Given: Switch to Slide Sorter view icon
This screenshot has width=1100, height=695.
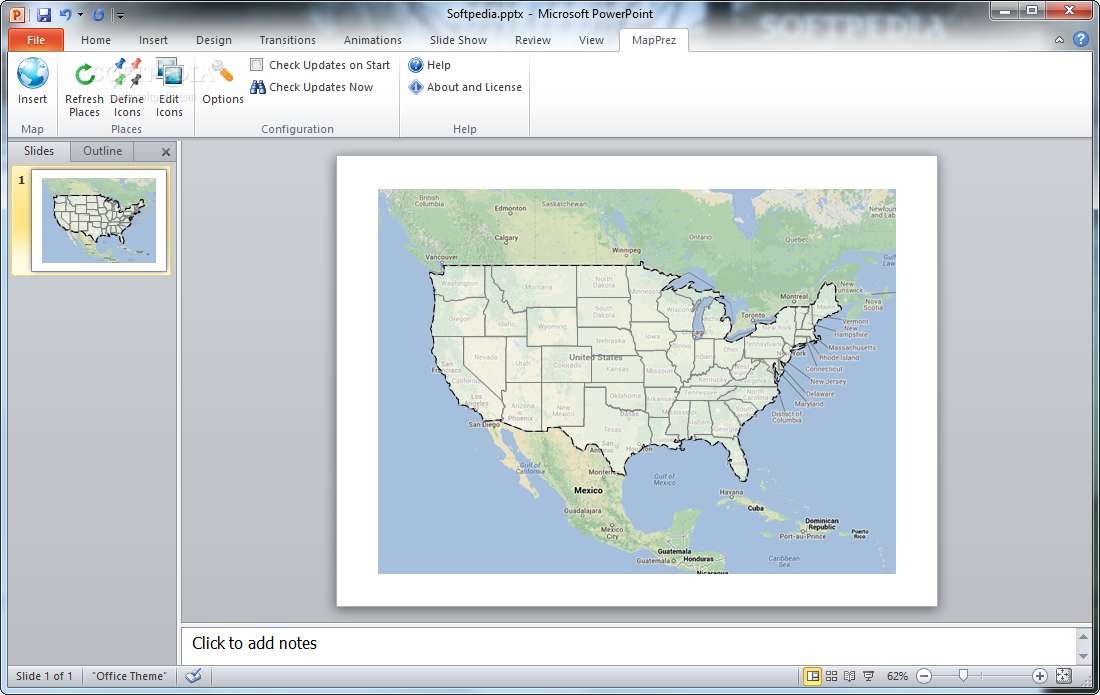Looking at the screenshot, I should 831,676.
